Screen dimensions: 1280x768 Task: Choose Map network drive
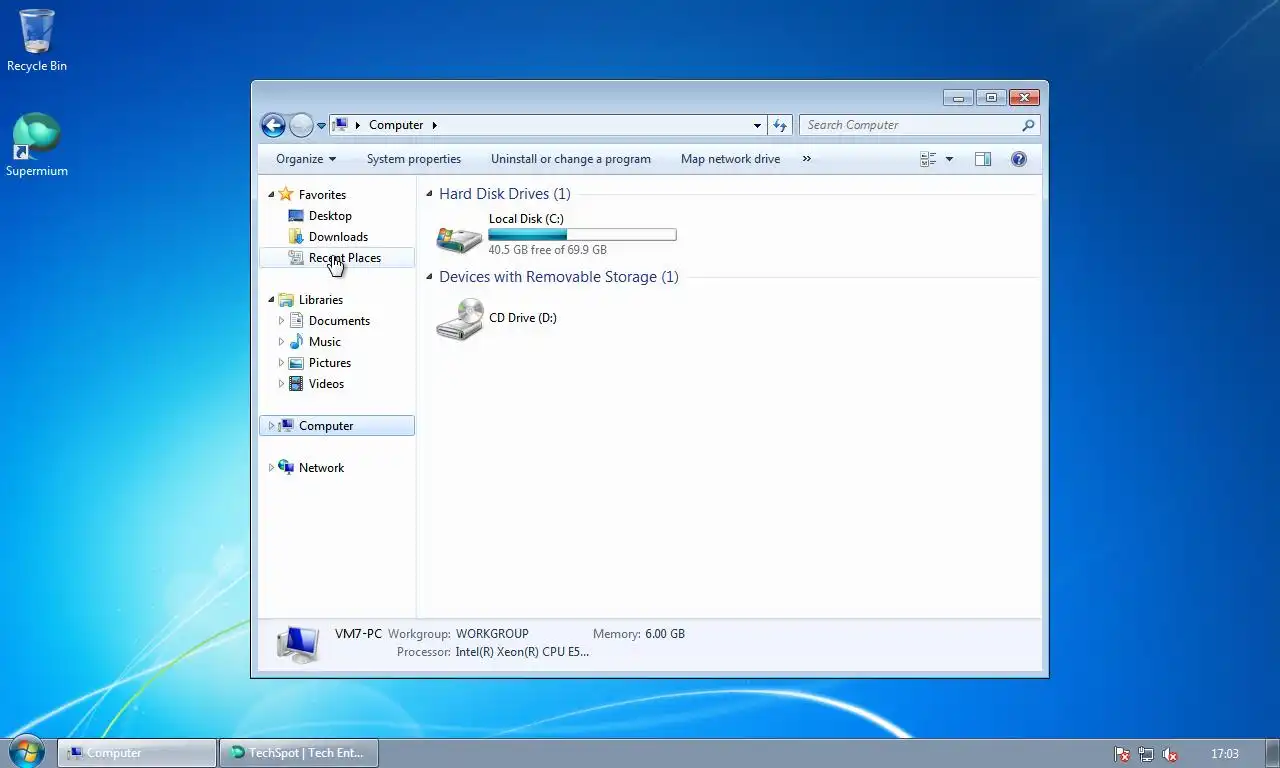click(x=730, y=159)
